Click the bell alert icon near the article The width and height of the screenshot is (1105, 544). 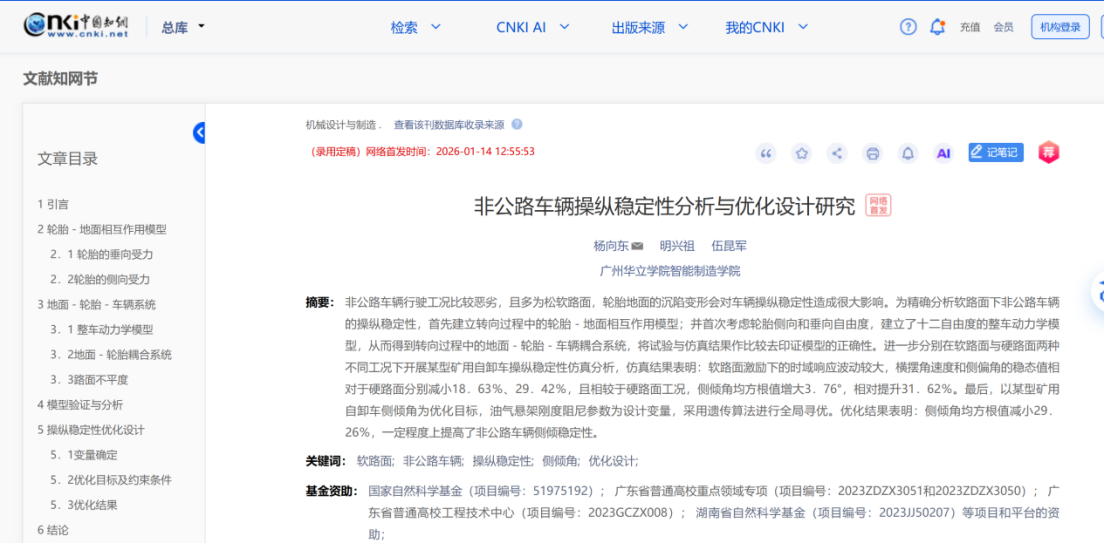pyautogui.click(x=907, y=153)
